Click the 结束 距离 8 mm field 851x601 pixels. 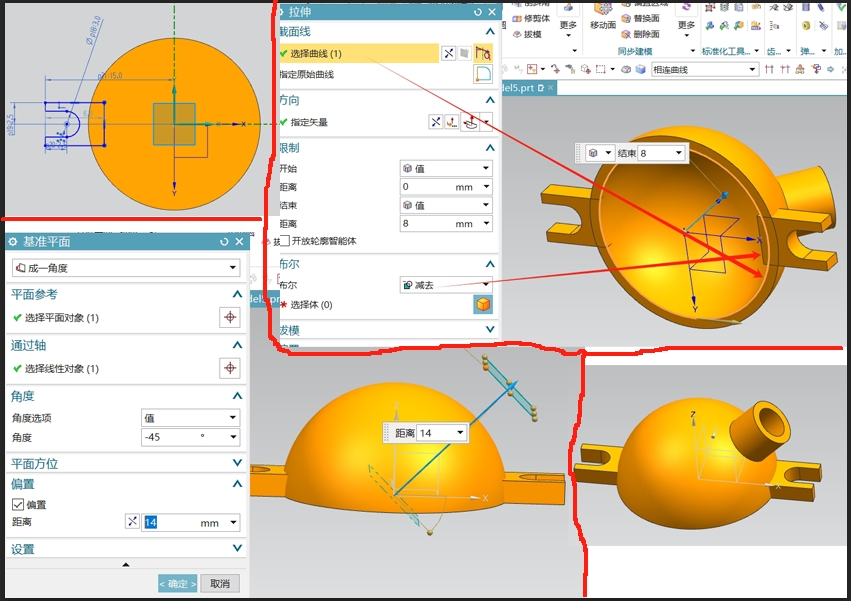point(446,224)
